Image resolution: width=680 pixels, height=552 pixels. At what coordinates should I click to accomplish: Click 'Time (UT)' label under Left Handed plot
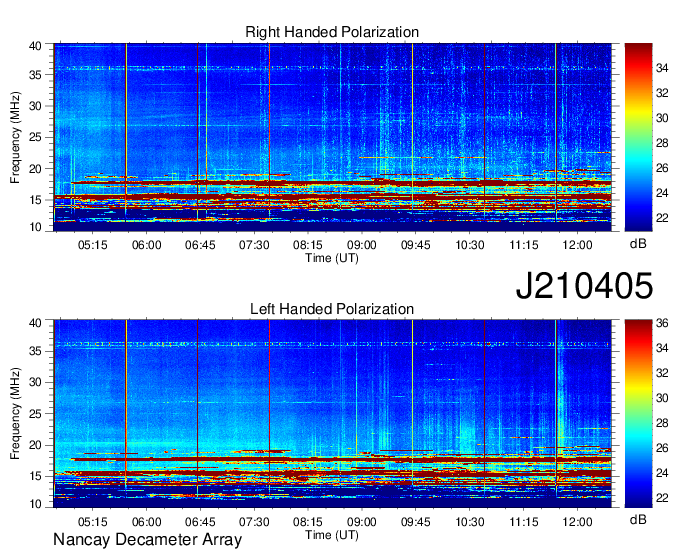click(332, 535)
